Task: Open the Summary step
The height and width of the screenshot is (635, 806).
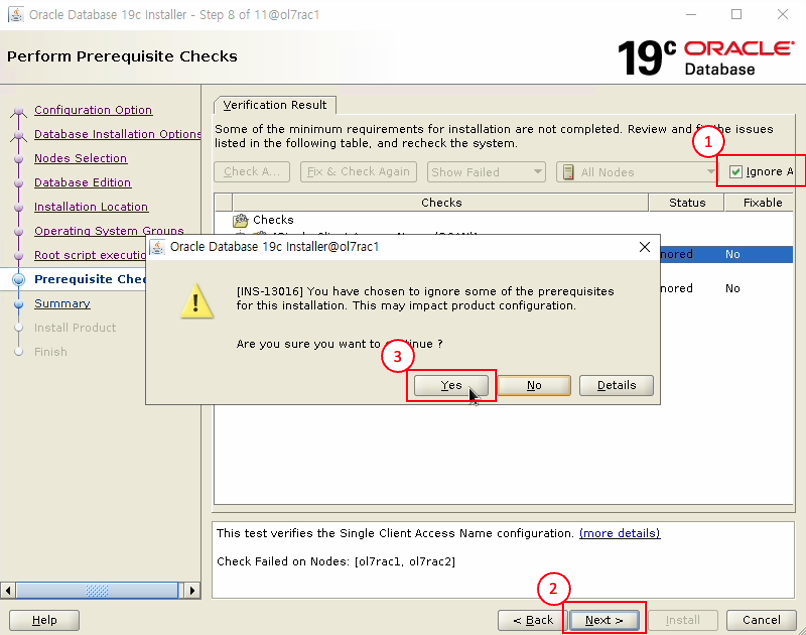Action: (62, 303)
